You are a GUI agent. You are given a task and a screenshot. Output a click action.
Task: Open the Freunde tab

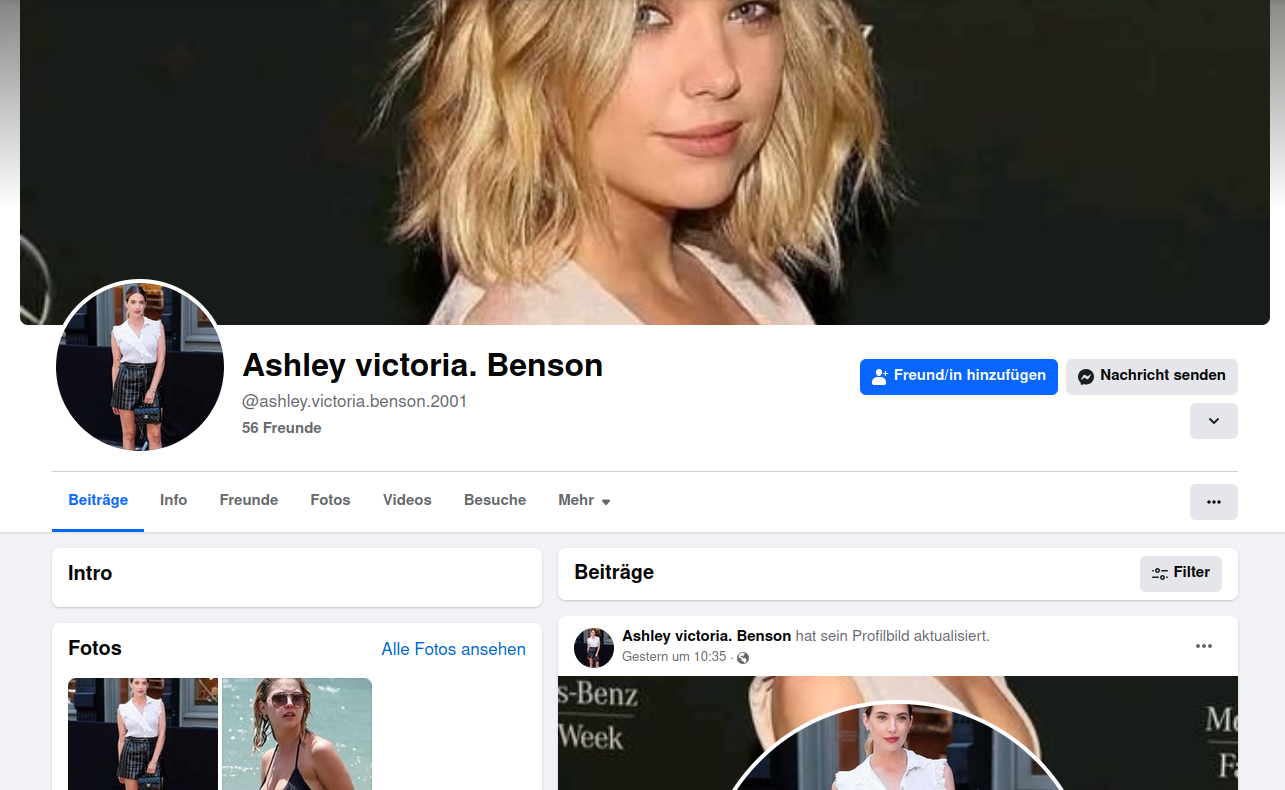249,501
